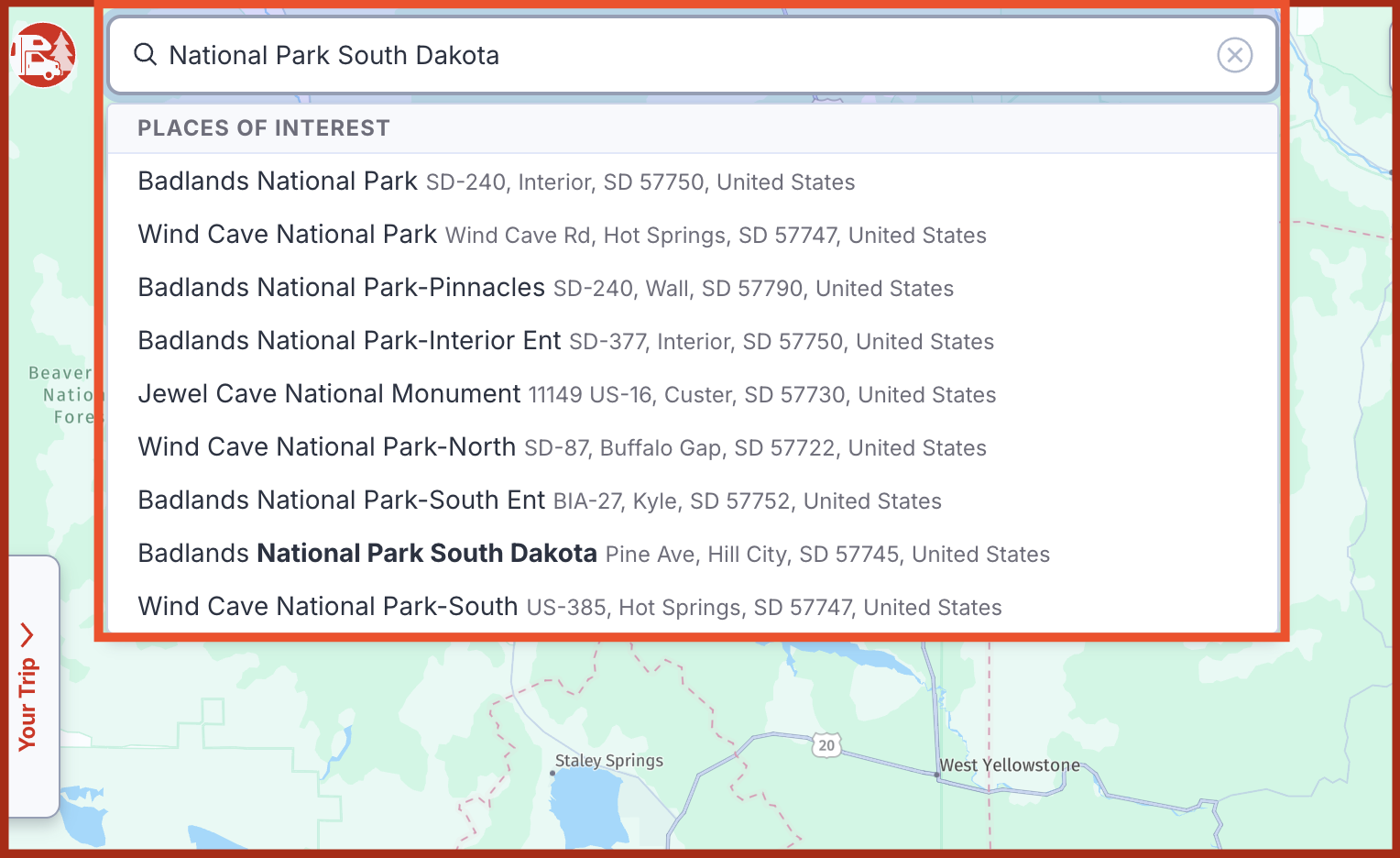Click the PLACES OF INTEREST header

[264, 128]
